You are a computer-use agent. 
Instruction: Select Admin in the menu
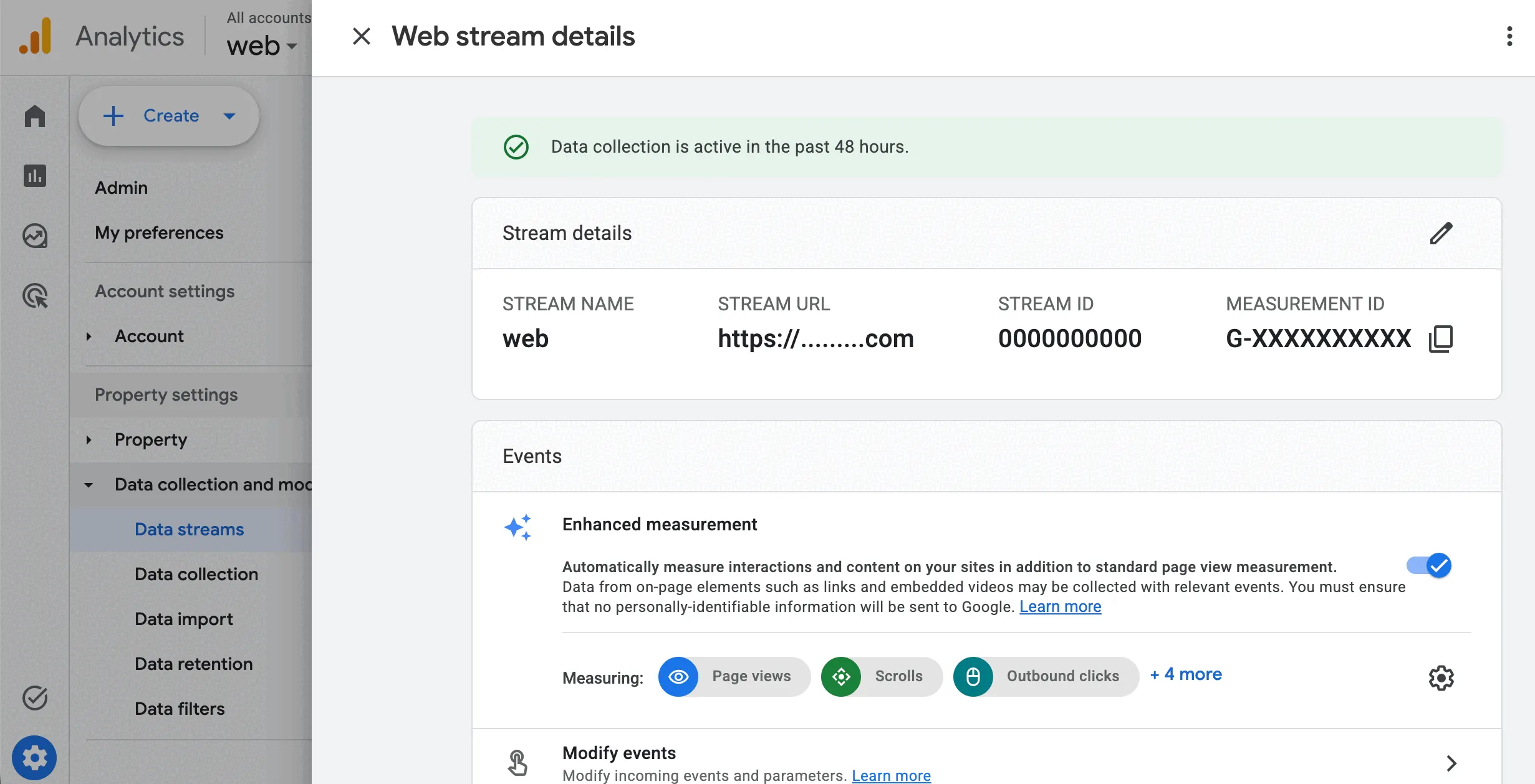[x=122, y=188]
